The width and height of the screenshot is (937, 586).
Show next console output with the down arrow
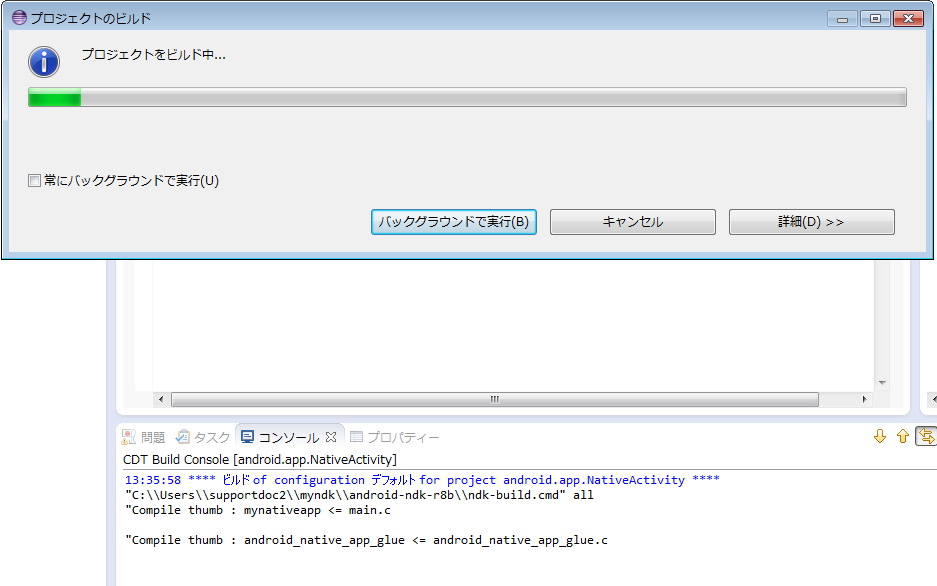click(880, 437)
